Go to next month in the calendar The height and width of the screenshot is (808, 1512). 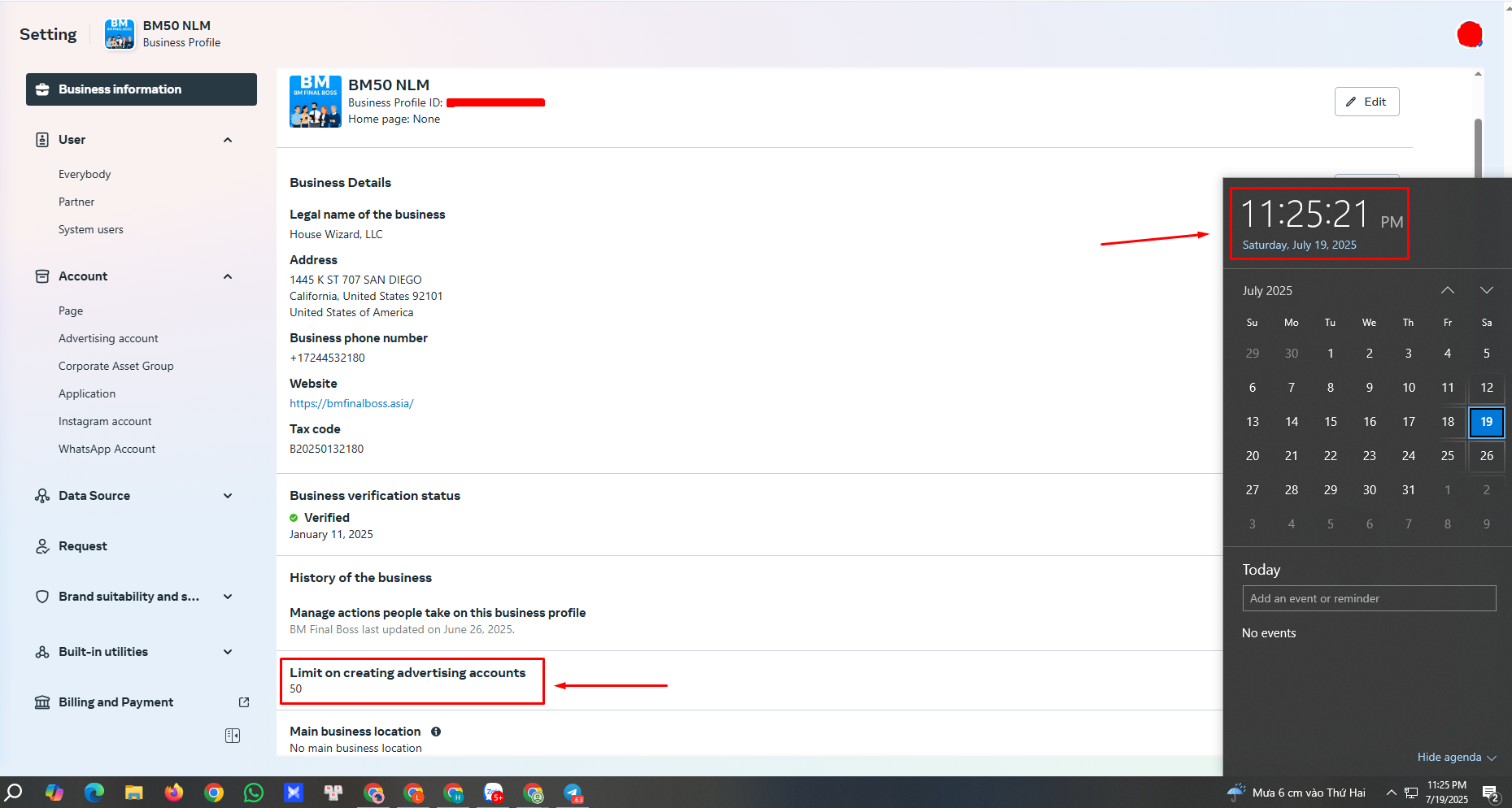pos(1487,290)
